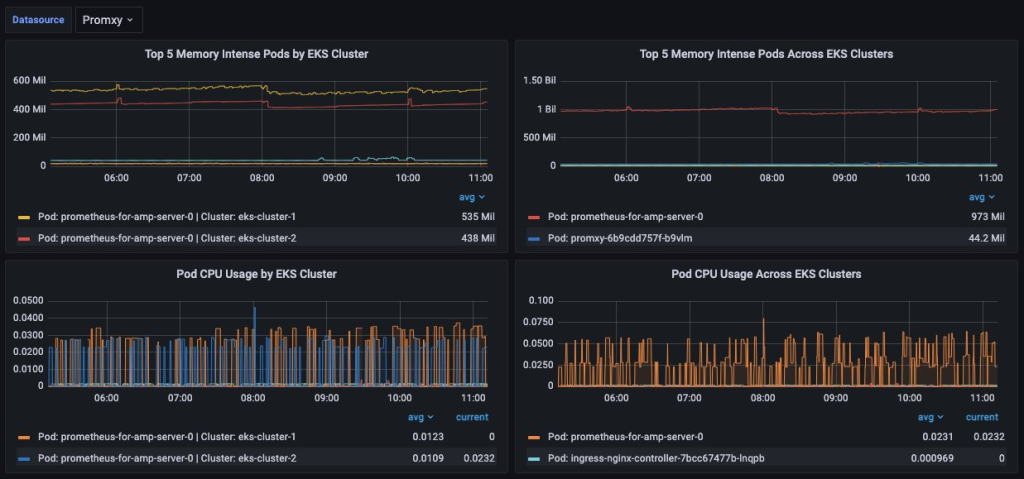Click cyan swatch beside ingress-nginx-controller pod

click(533, 458)
